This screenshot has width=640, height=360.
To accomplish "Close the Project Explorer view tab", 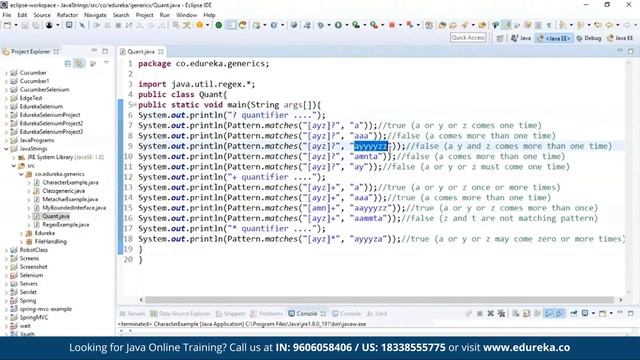I will [56, 51].
